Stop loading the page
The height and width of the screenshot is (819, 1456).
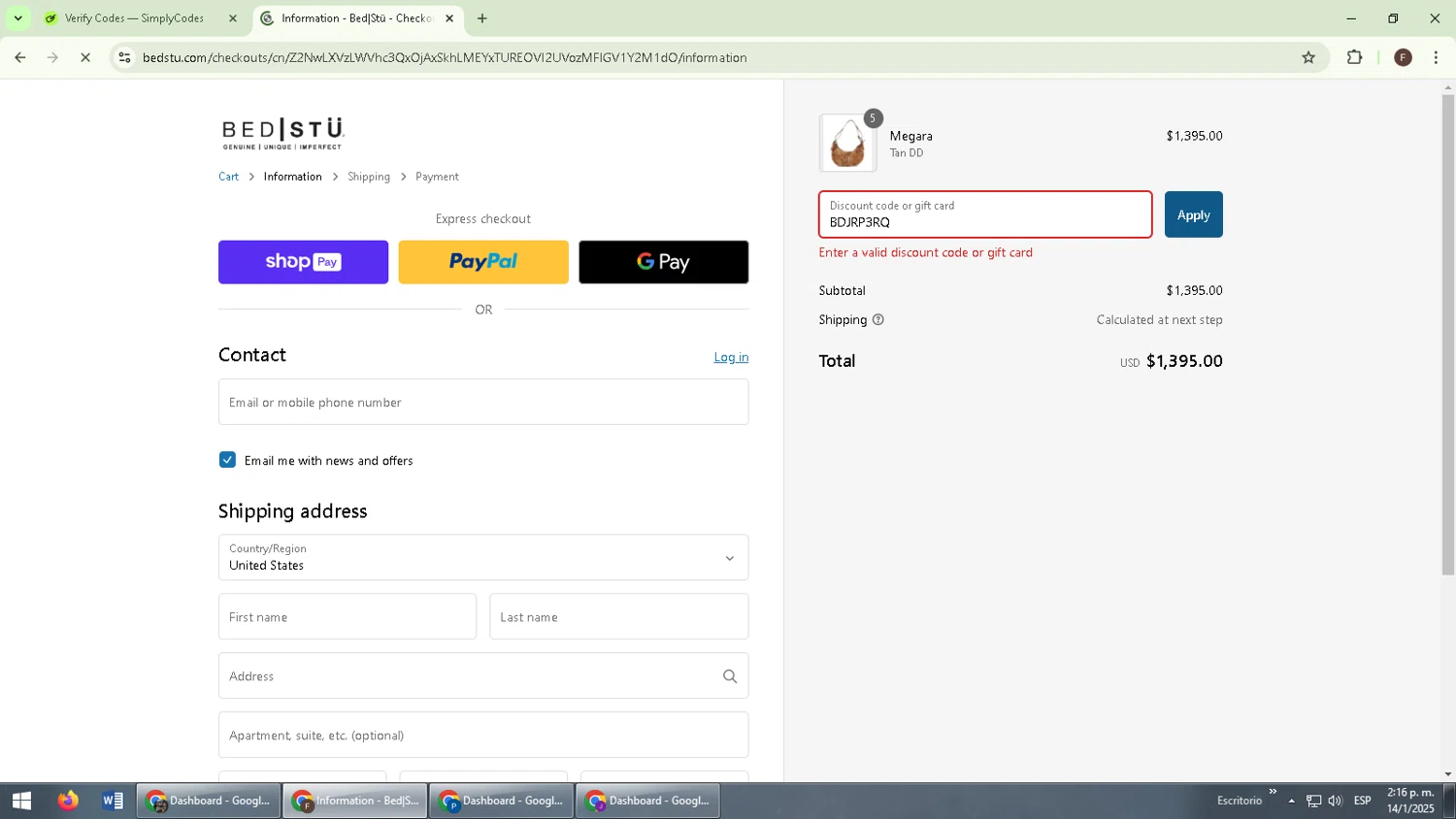coord(85,57)
